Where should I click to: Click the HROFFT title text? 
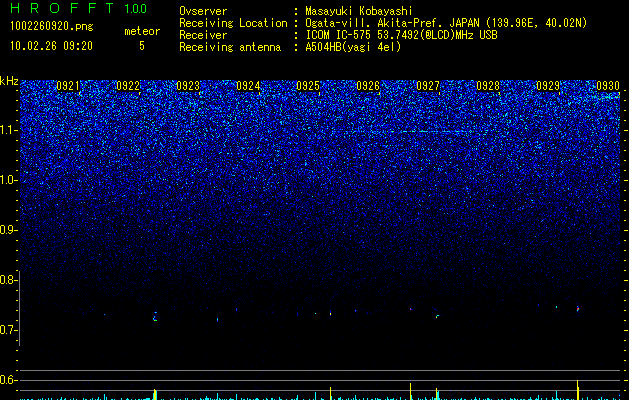62,8
